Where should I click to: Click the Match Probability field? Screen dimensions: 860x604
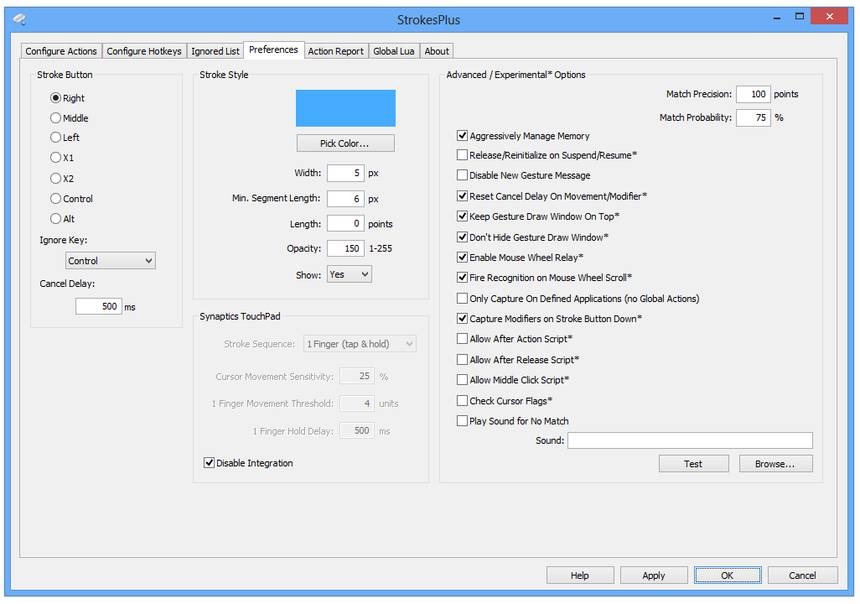pyautogui.click(x=753, y=117)
